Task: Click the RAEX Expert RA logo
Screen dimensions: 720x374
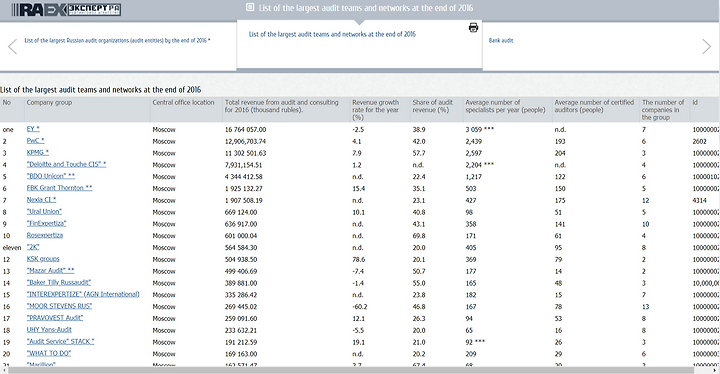Action: [67, 9]
